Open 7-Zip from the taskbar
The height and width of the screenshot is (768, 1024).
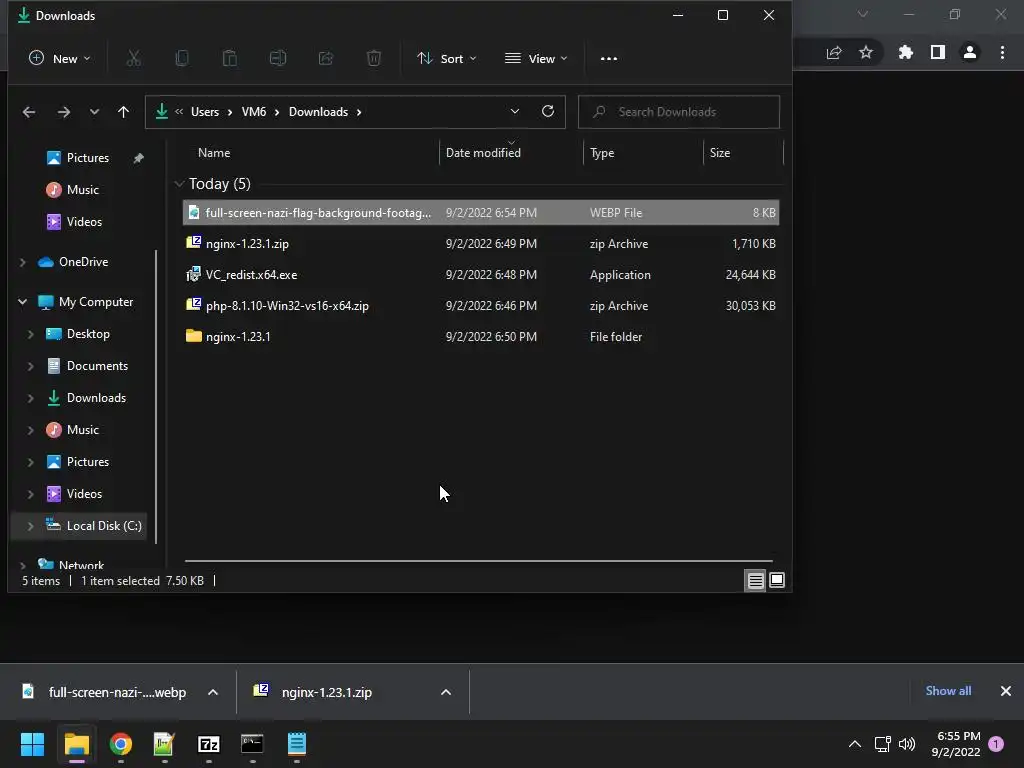pyautogui.click(x=208, y=744)
